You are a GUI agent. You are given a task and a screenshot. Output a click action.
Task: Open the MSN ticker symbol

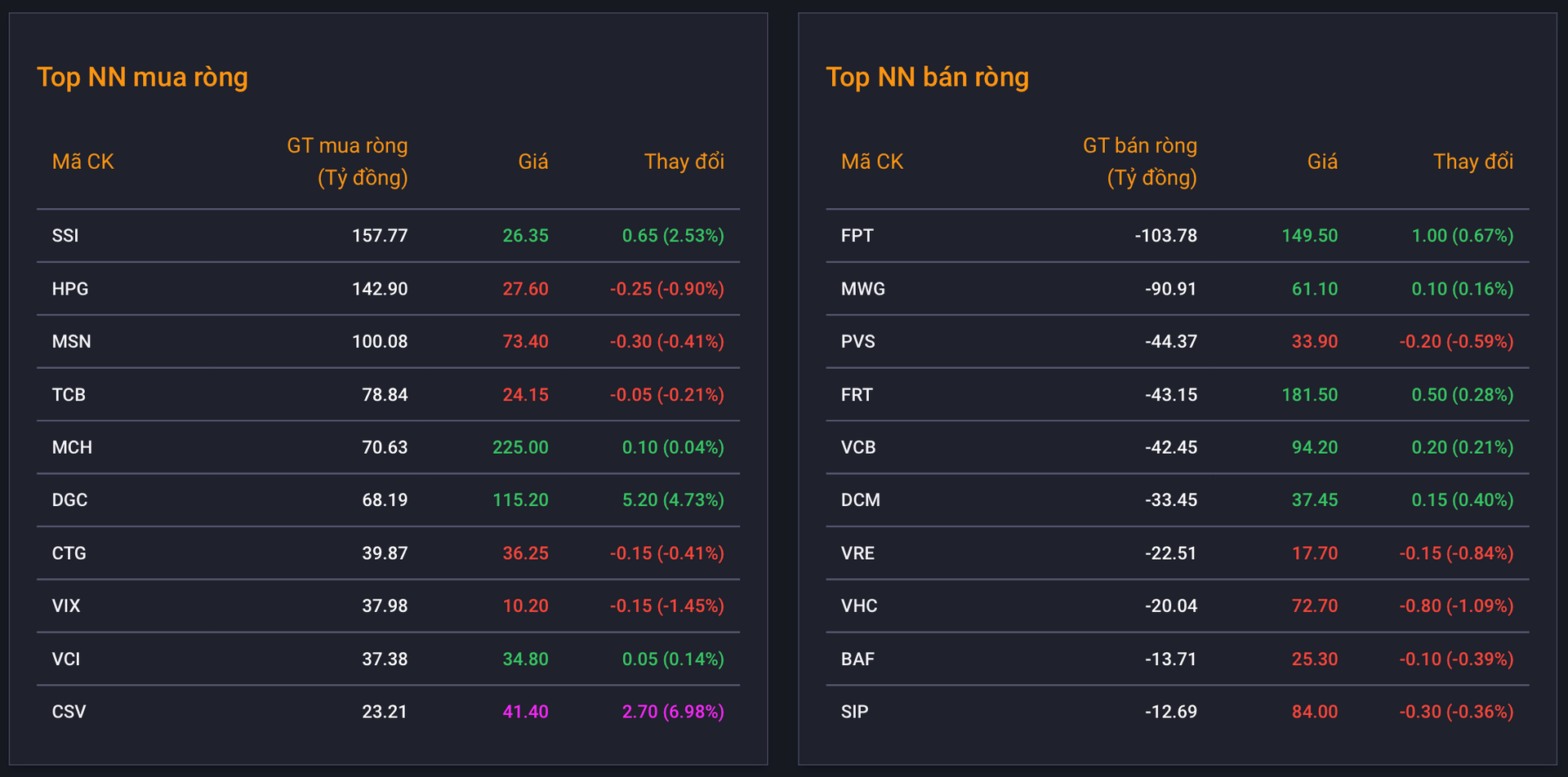pyautogui.click(x=71, y=341)
